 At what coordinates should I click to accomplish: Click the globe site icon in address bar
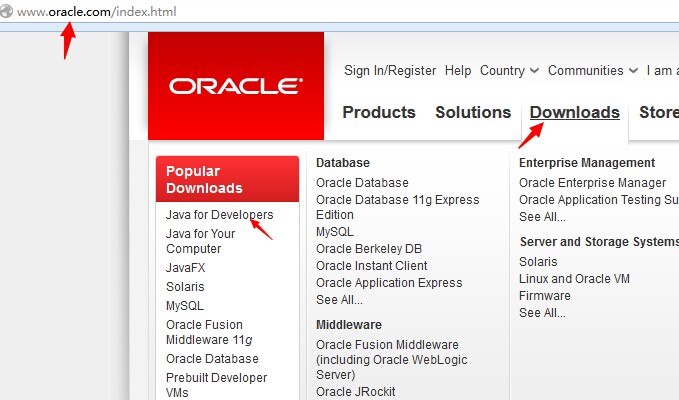pos(6,11)
